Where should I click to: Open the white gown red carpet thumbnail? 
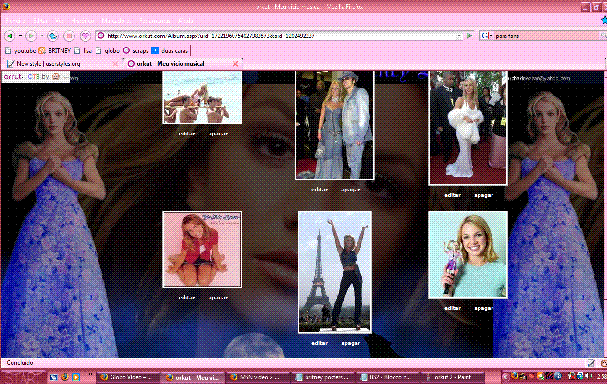[x=468, y=128]
